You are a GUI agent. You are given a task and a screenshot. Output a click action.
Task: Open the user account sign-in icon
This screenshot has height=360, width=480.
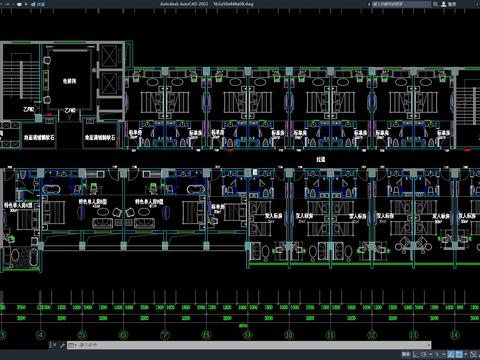(444, 4)
